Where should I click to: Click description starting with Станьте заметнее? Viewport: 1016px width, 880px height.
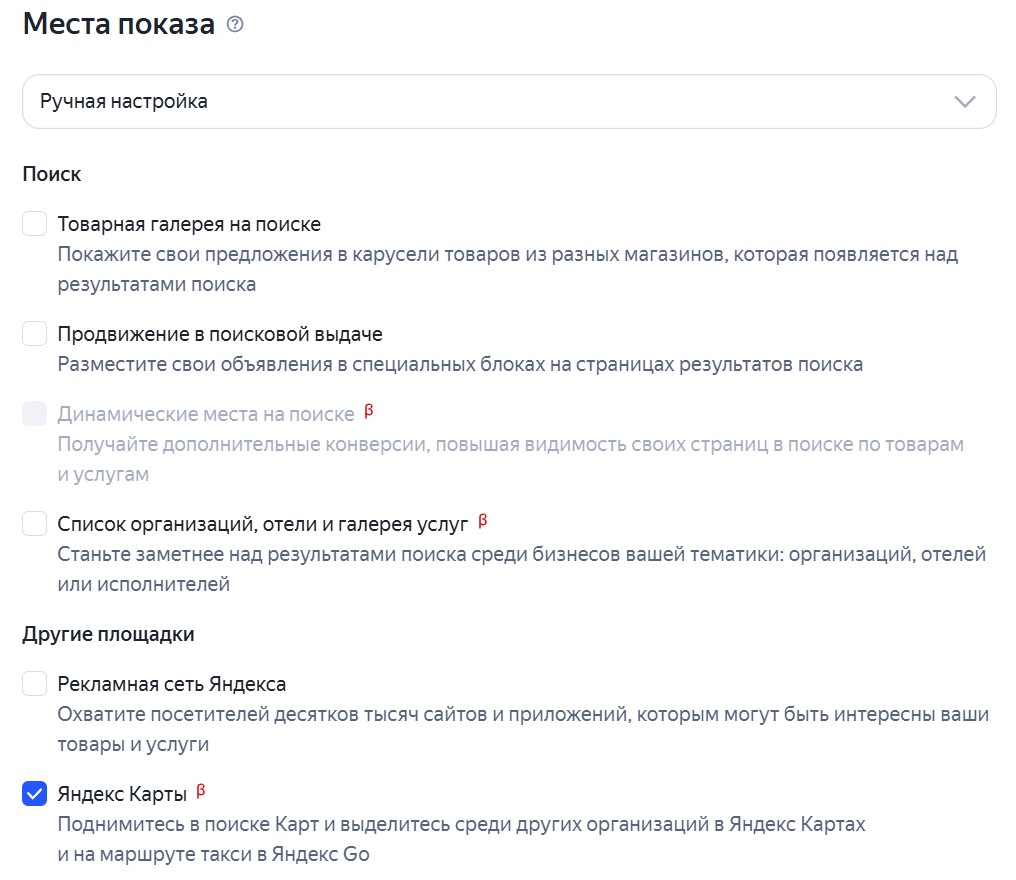pos(522,570)
